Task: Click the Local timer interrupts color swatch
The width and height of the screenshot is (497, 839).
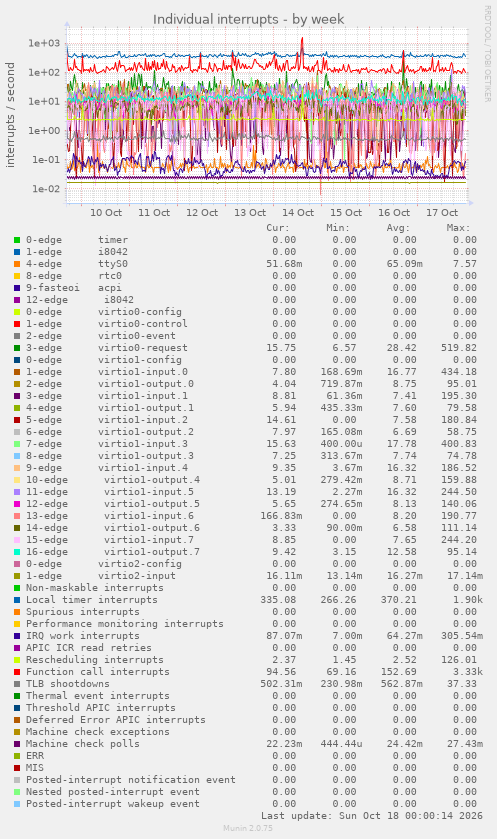Action: tap(17, 600)
